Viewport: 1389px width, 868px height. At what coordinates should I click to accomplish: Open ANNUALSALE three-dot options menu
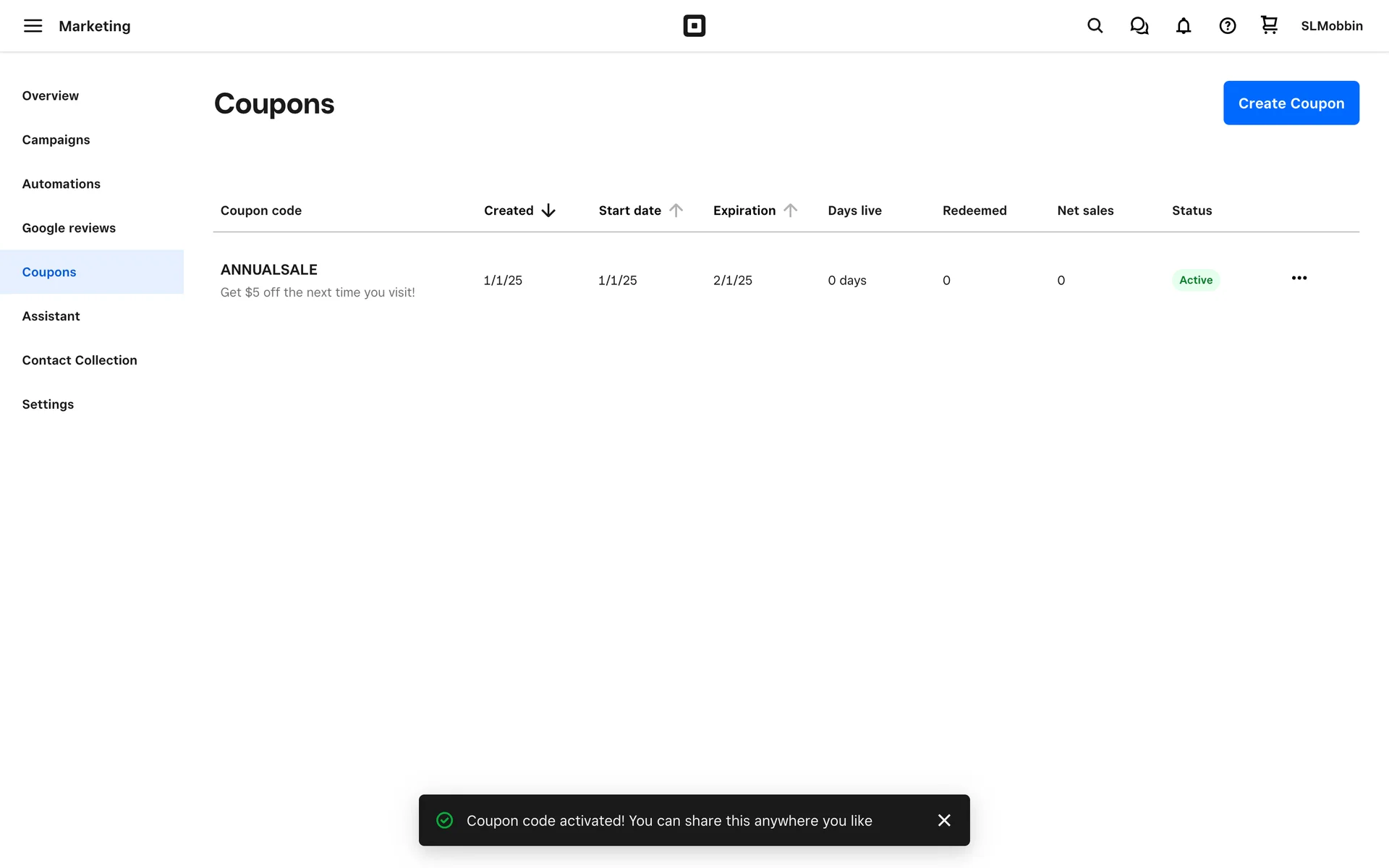(1299, 278)
